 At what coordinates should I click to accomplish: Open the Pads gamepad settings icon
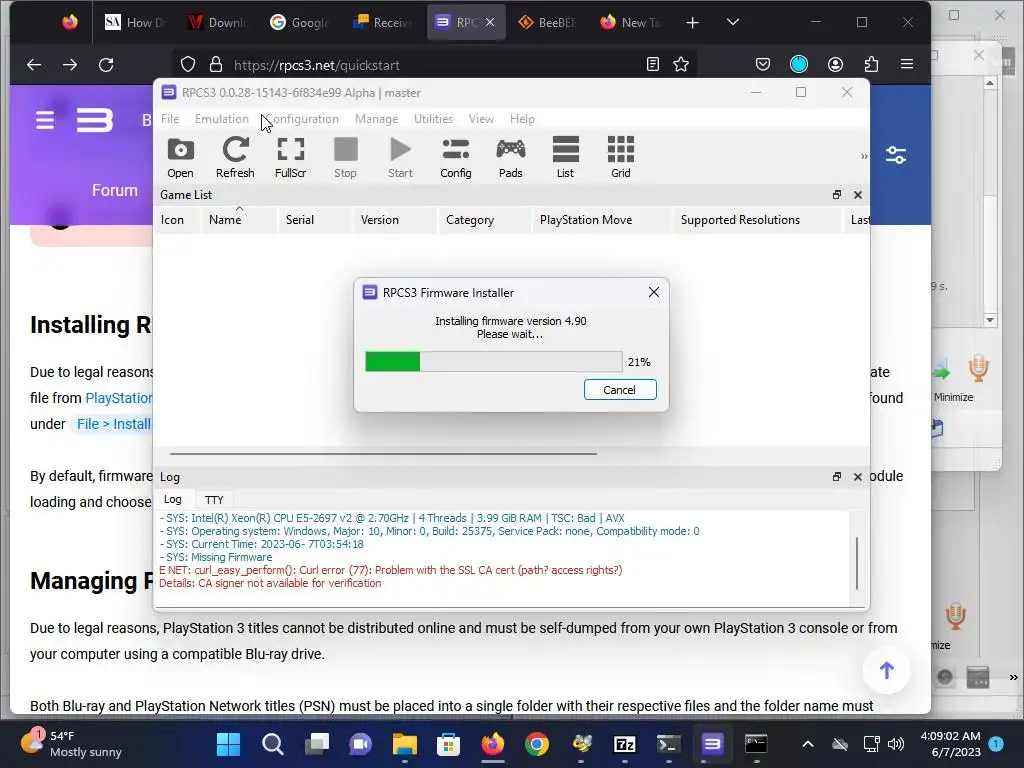pos(511,157)
